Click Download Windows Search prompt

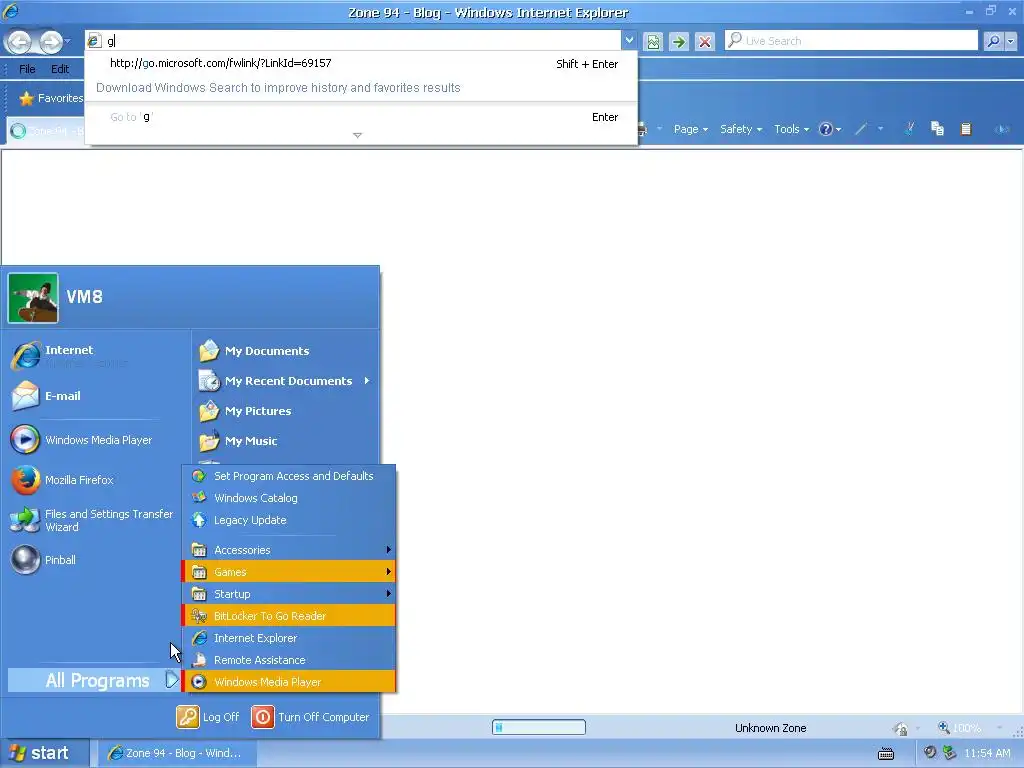pyautogui.click(x=278, y=88)
